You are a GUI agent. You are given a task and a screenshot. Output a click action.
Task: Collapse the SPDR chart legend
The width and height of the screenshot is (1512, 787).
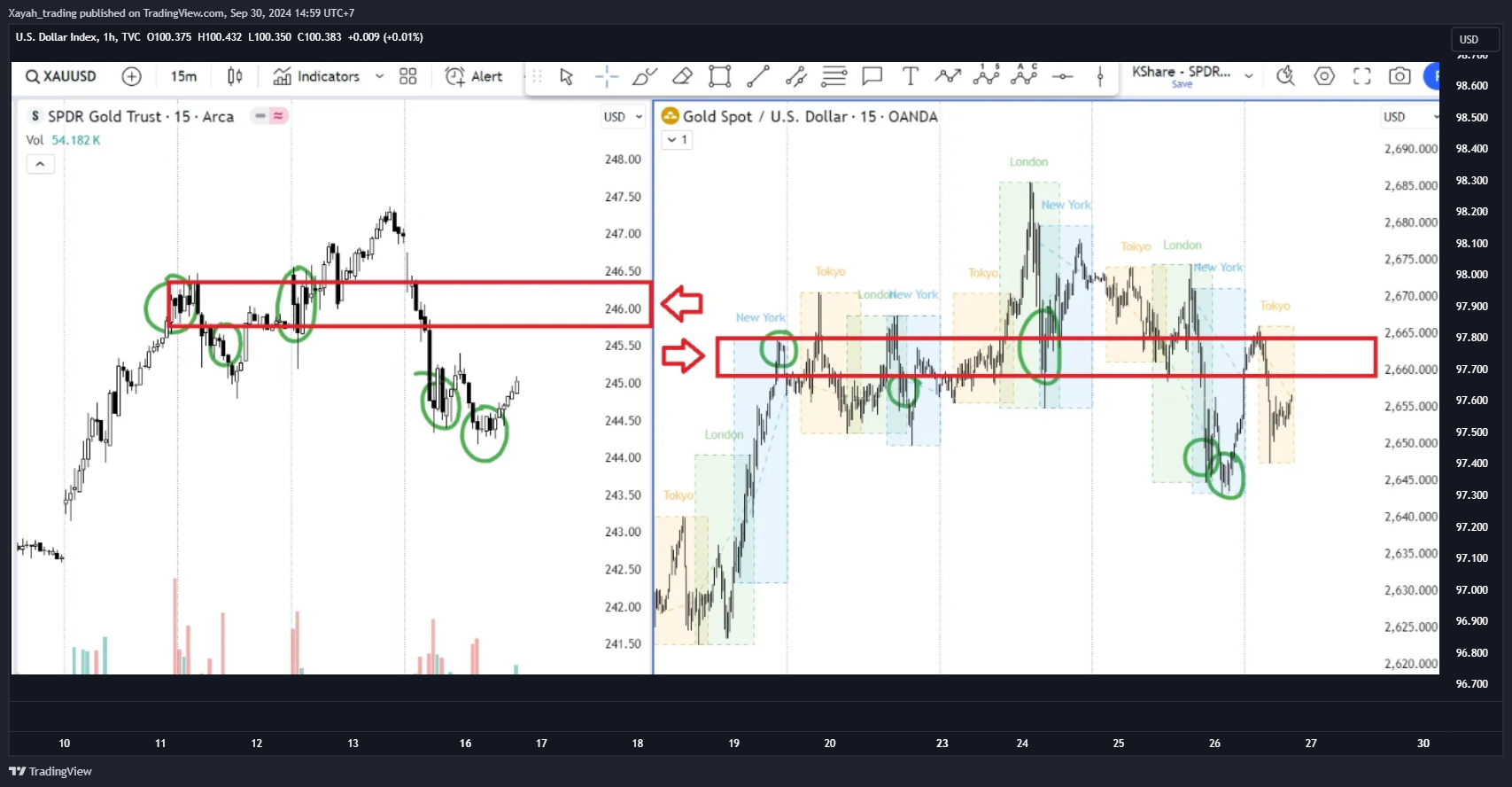click(40, 164)
